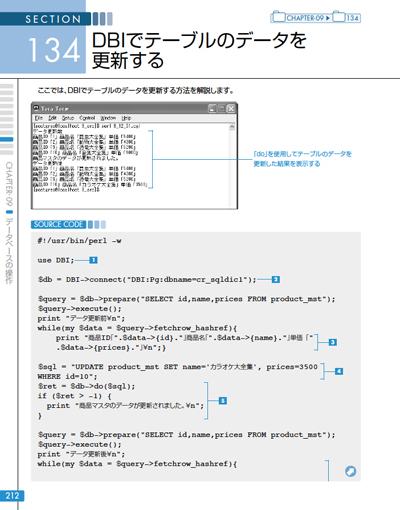Screen dimensions: 400x510
Task: Open the Window menu in Tera Term
Action: pos(108,118)
